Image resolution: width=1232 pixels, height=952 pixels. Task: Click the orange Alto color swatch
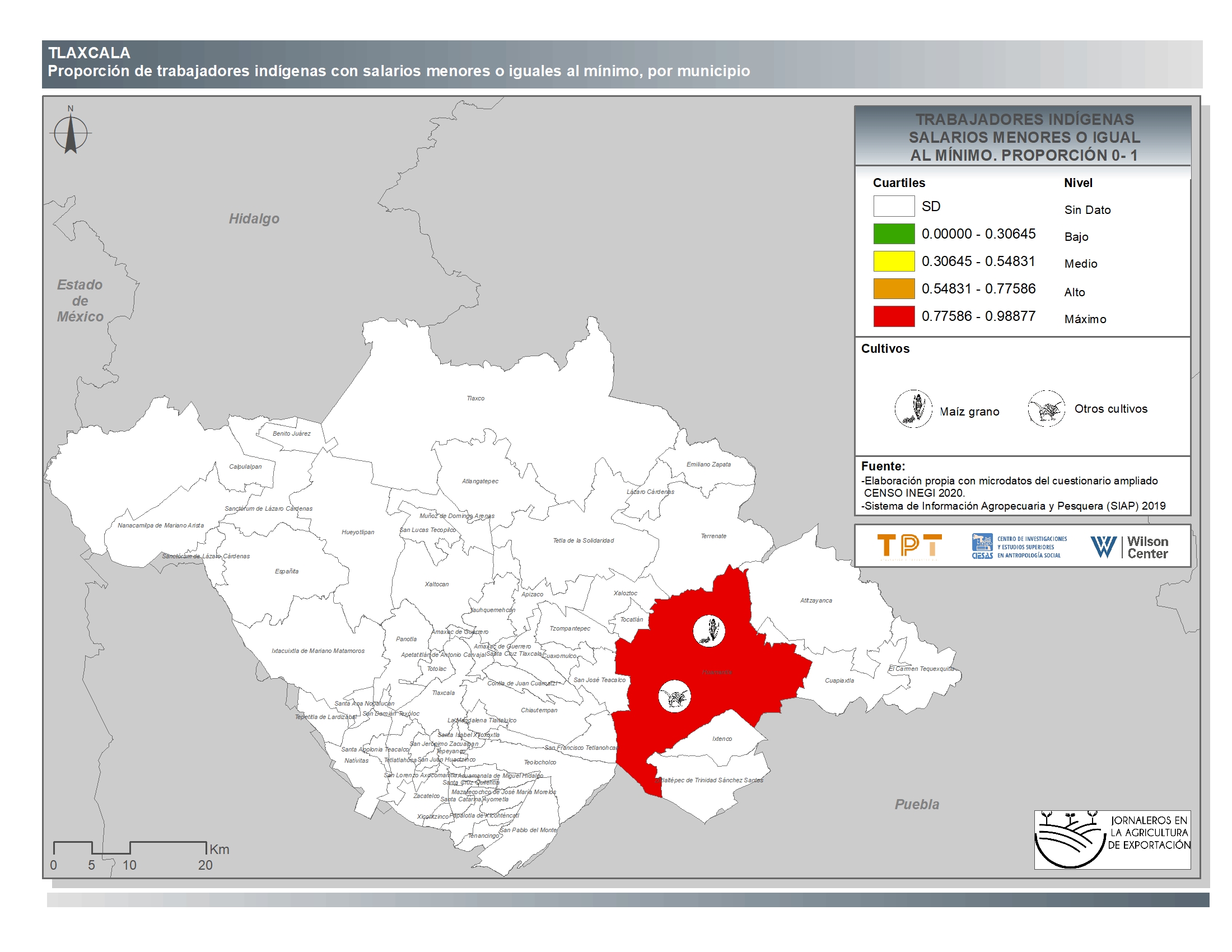(894, 289)
